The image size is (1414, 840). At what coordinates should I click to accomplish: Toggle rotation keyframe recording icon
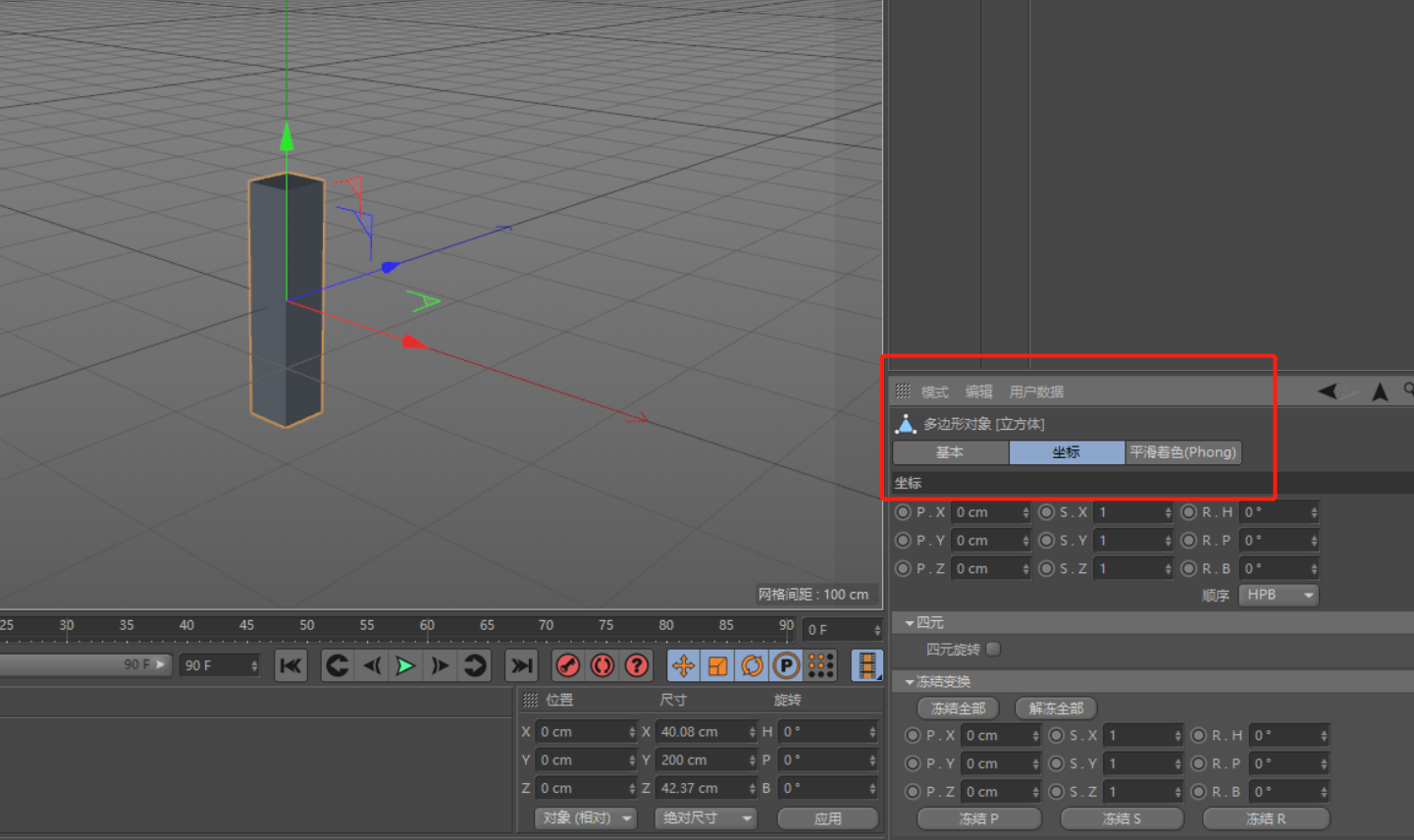(752, 665)
